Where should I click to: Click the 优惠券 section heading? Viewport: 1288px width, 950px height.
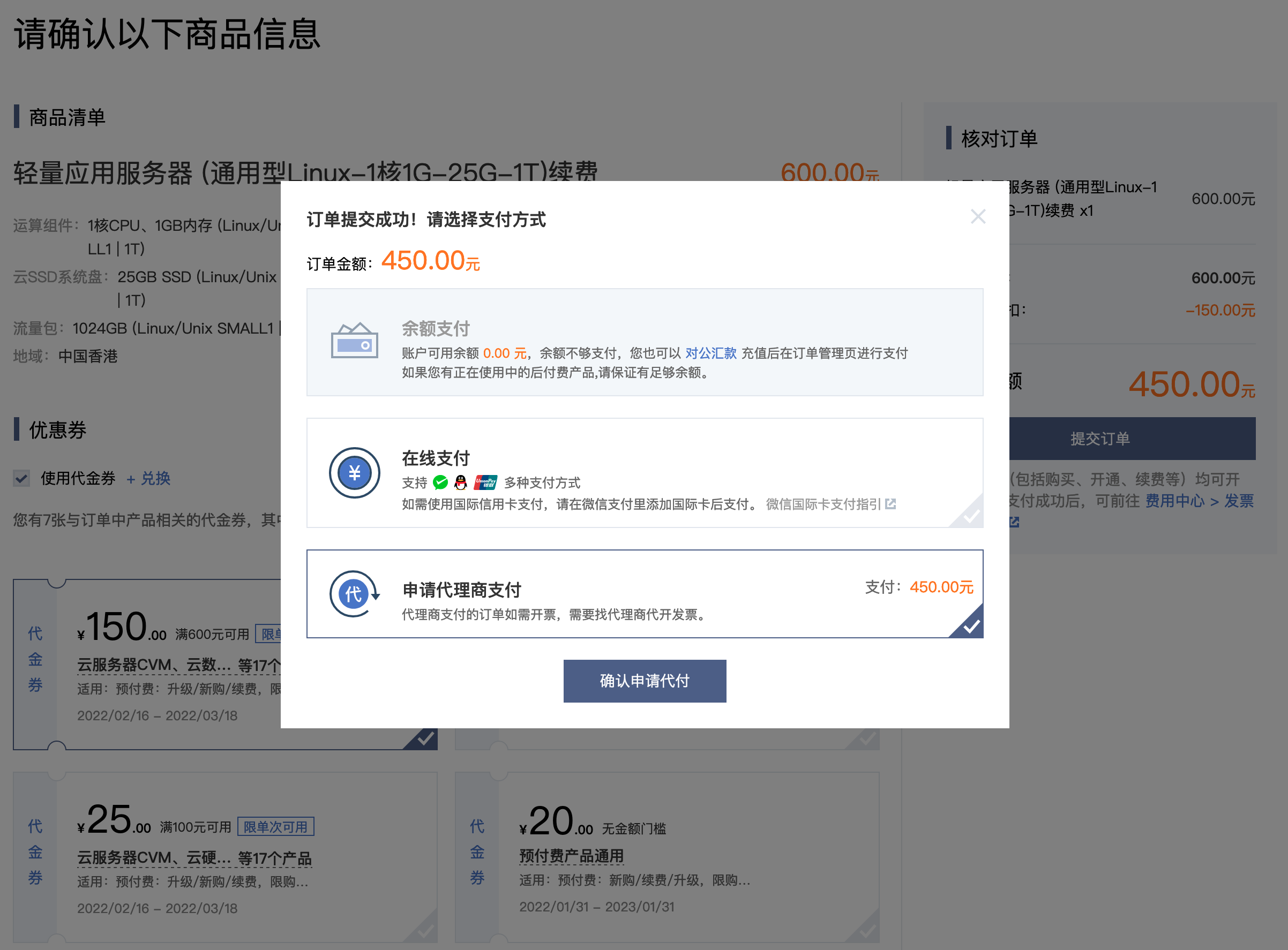(57, 429)
